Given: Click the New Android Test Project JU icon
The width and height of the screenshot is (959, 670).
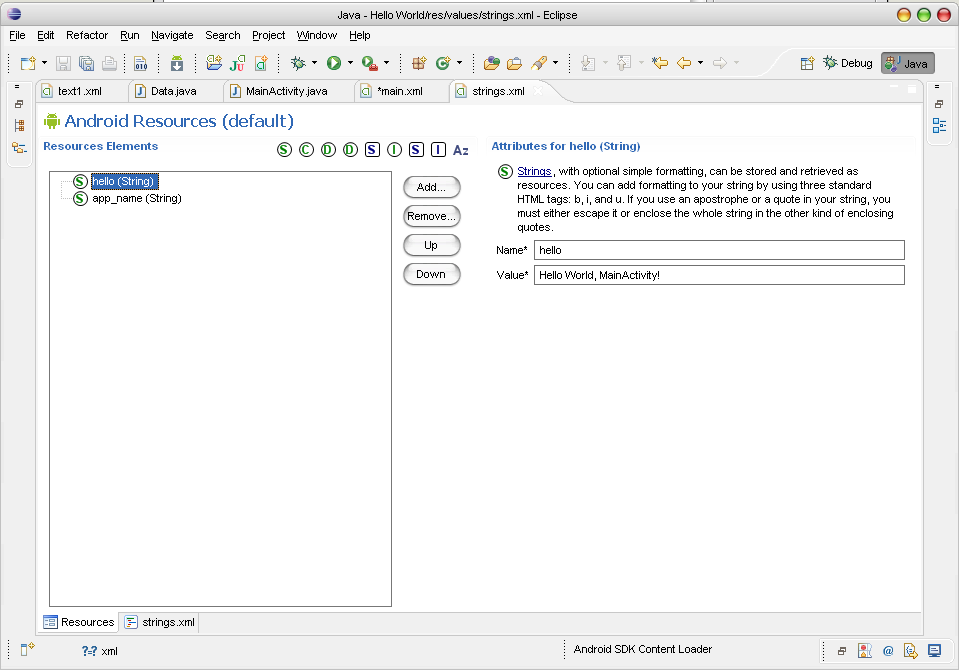Looking at the screenshot, I should click(237, 63).
